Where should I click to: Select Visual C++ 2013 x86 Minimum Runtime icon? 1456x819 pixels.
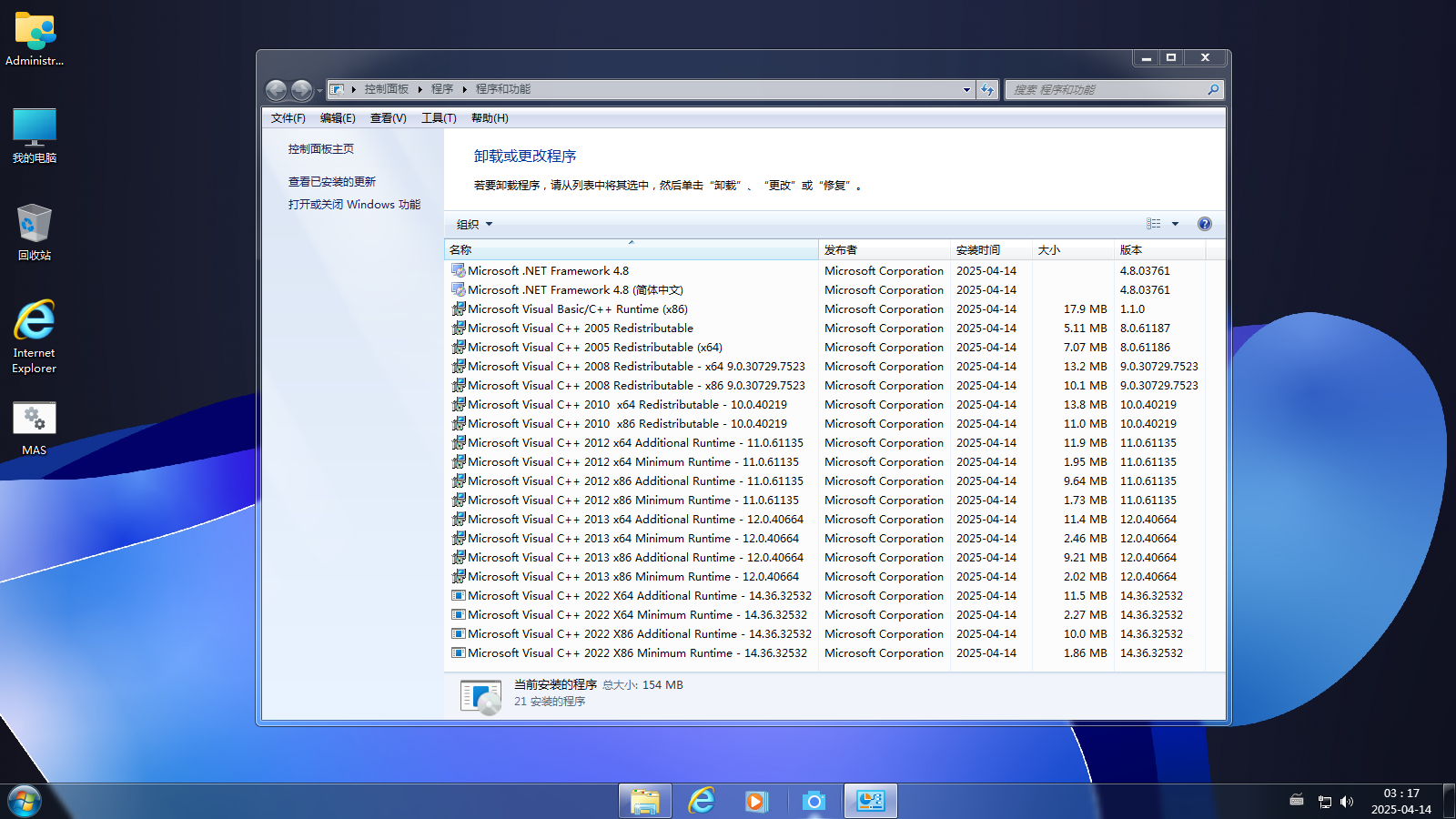click(459, 576)
